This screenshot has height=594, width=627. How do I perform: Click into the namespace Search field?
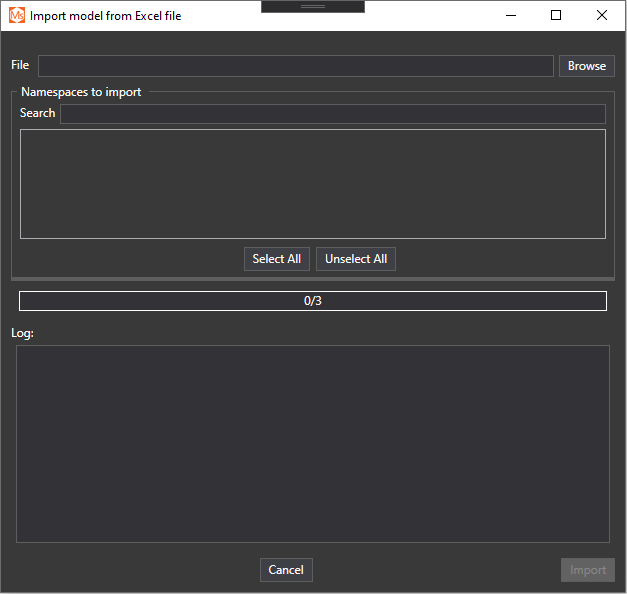[332, 114]
